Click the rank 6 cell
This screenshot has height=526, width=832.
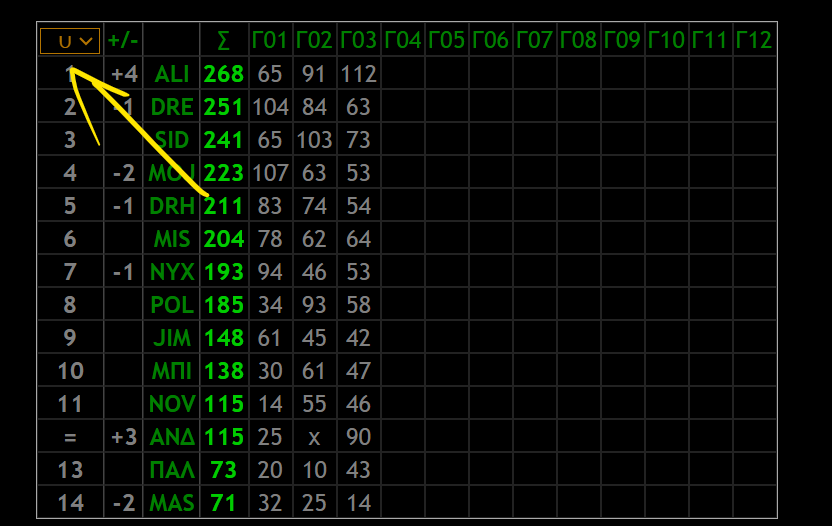(70, 239)
